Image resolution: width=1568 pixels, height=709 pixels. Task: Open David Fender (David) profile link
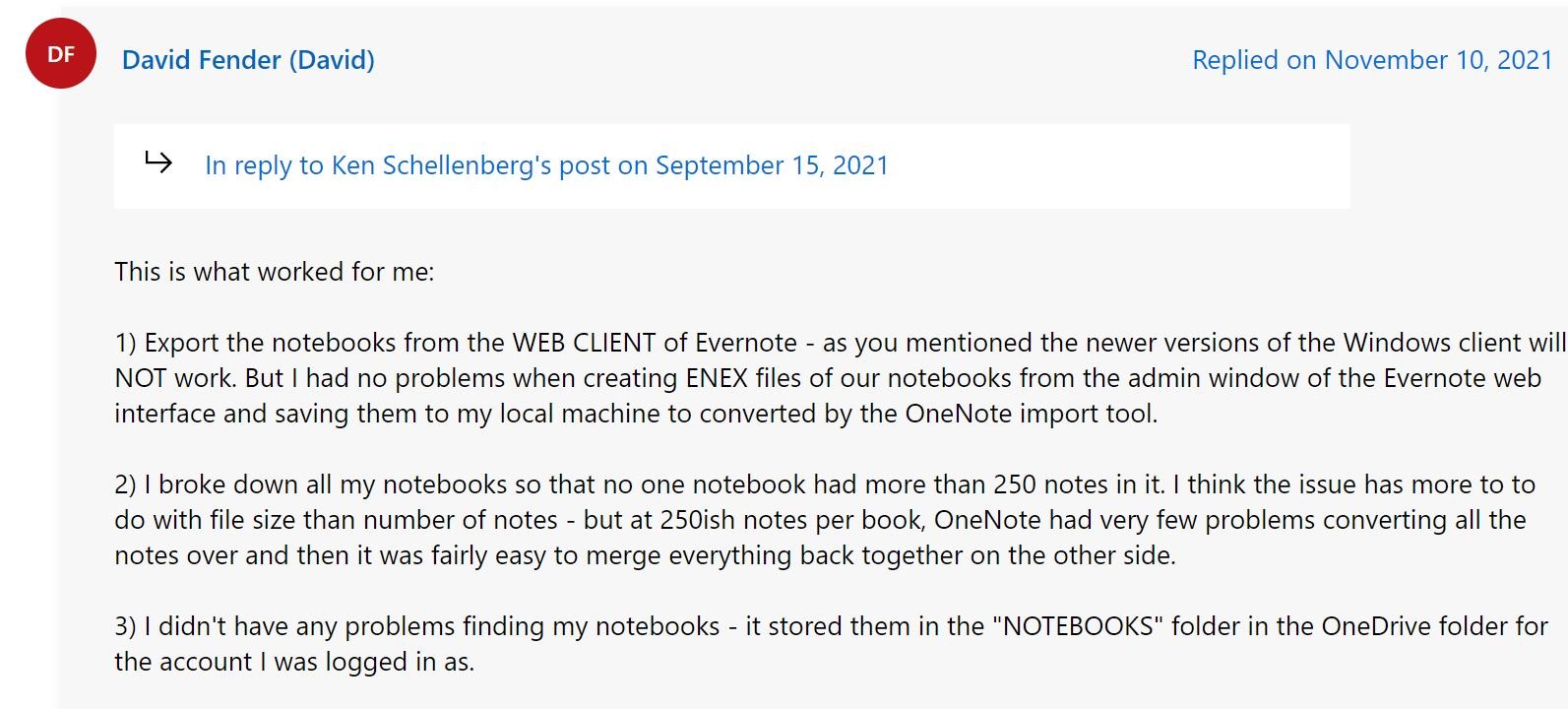tap(248, 60)
